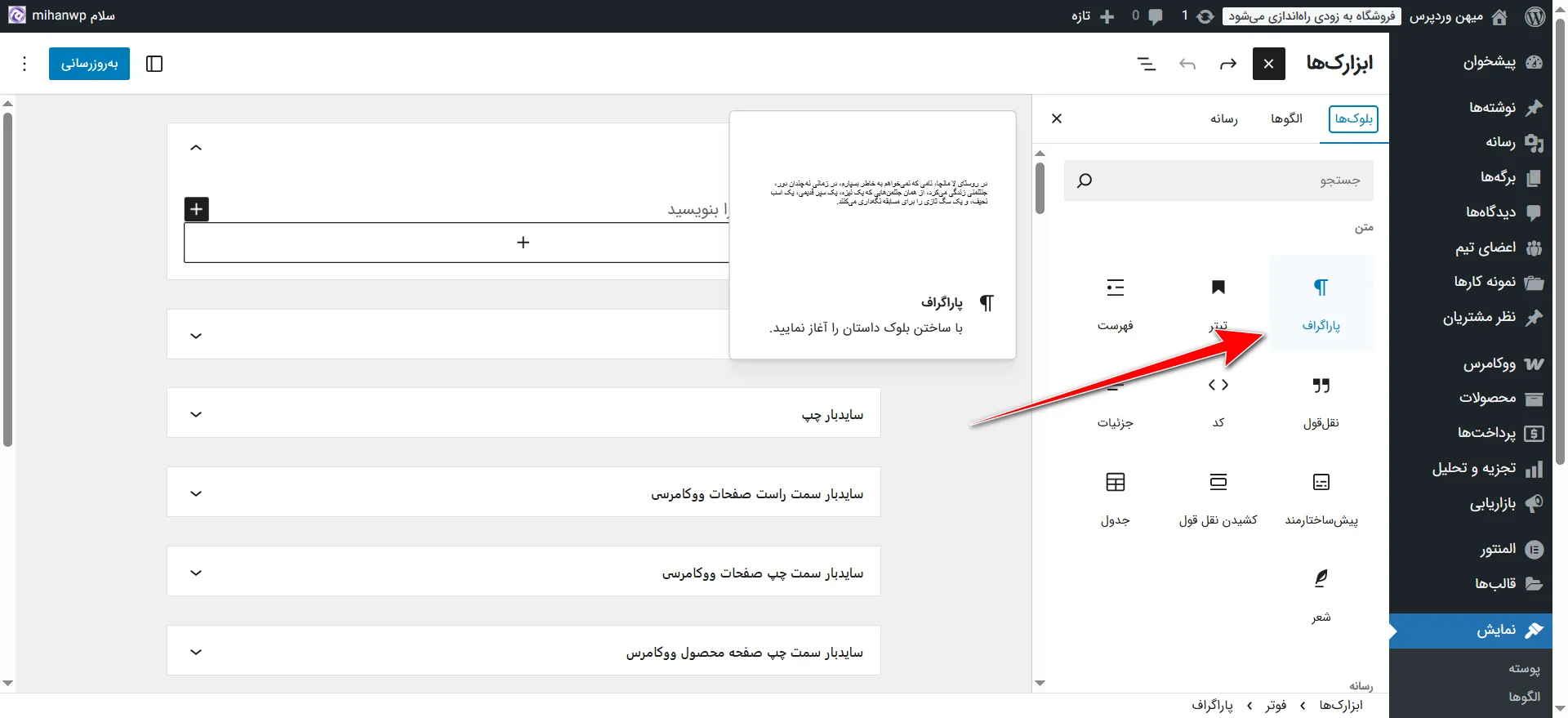Insert the Preformatted (پیش‌ساختارمند) block
This screenshot has width=1568, height=718.
click(x=1321, y=498)
